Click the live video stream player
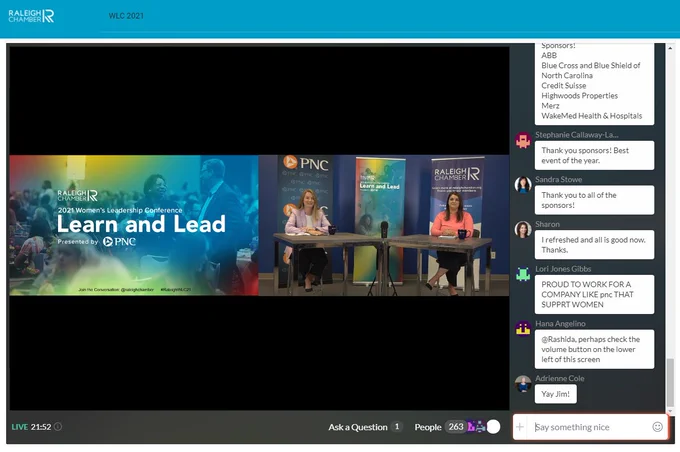 click(x=259, y=227)
